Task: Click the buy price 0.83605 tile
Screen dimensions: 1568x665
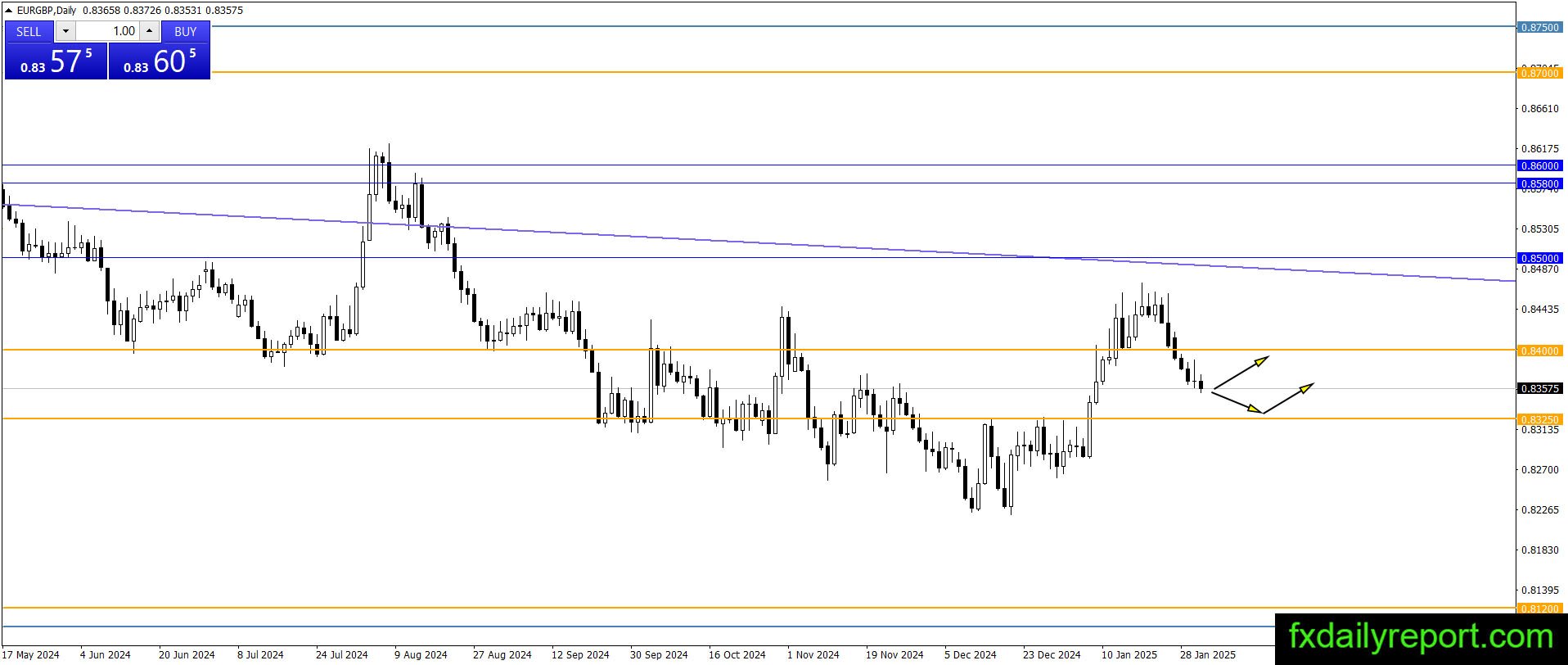Action: [160, 61]
